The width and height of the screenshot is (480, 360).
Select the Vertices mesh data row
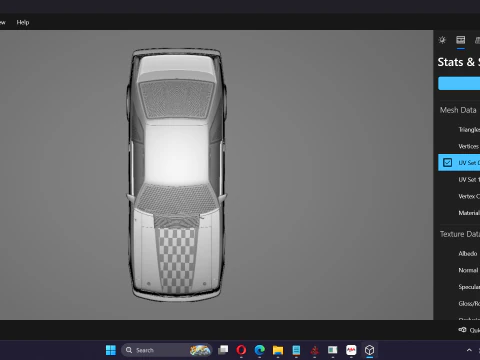[459, 146]
